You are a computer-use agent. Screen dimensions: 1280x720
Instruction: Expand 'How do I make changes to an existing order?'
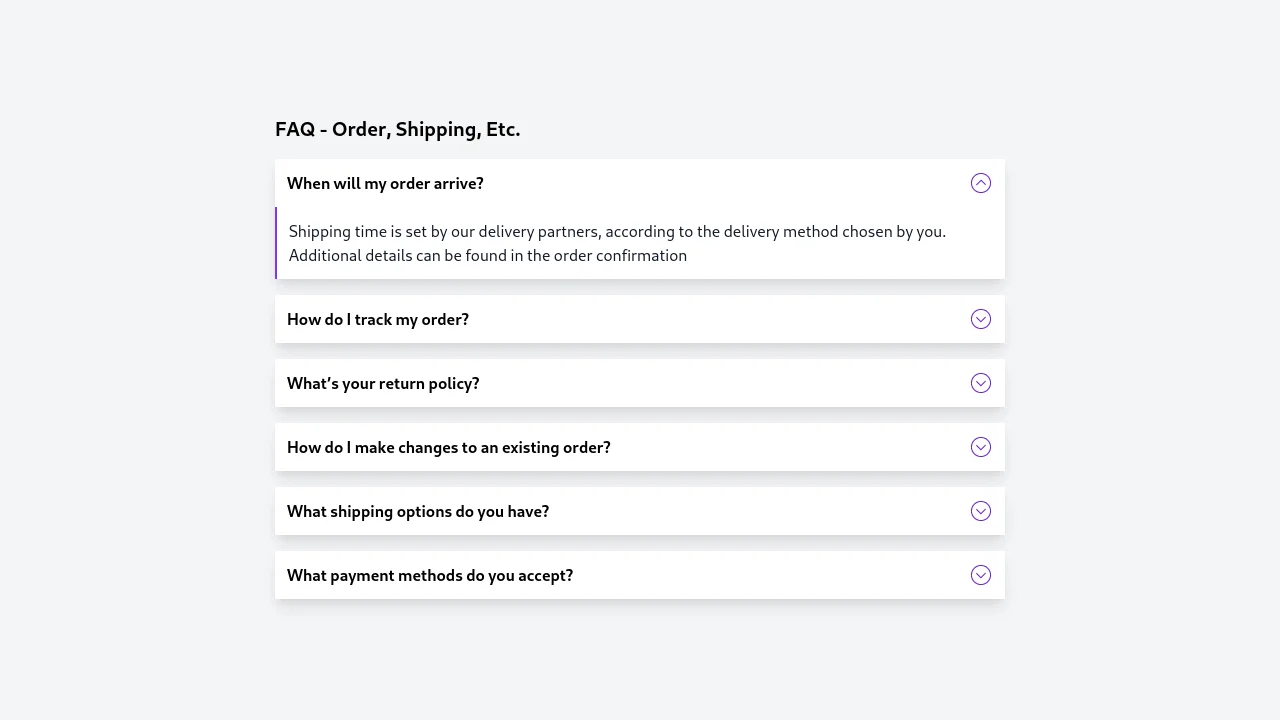tap(448, 447)
